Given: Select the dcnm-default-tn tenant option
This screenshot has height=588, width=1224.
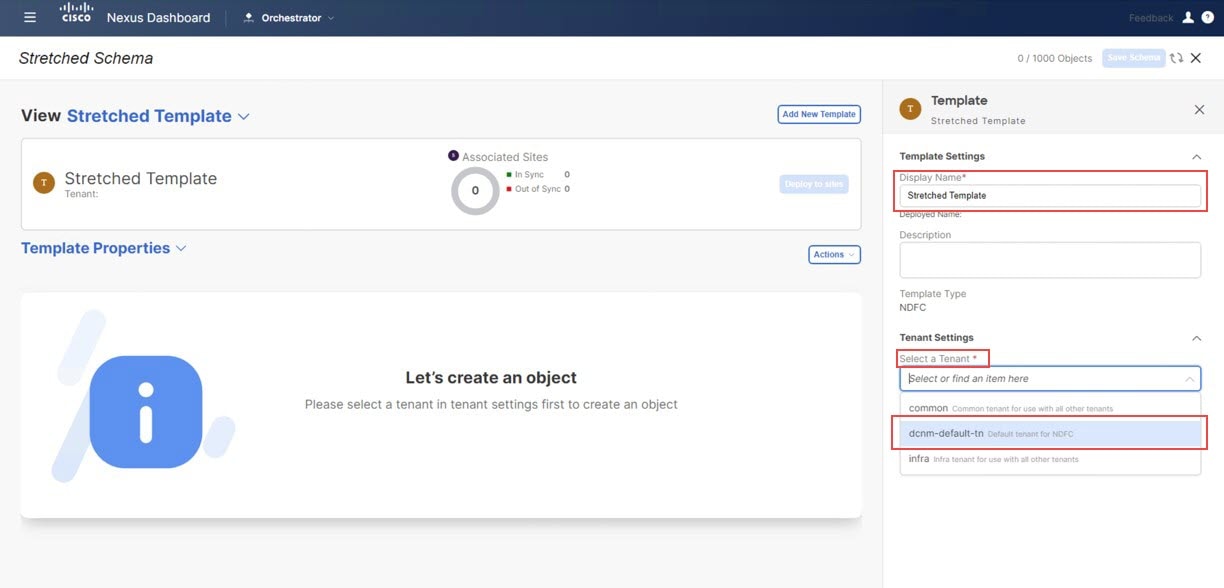Looking at the screenshot, I should (x=1050, y=433).
